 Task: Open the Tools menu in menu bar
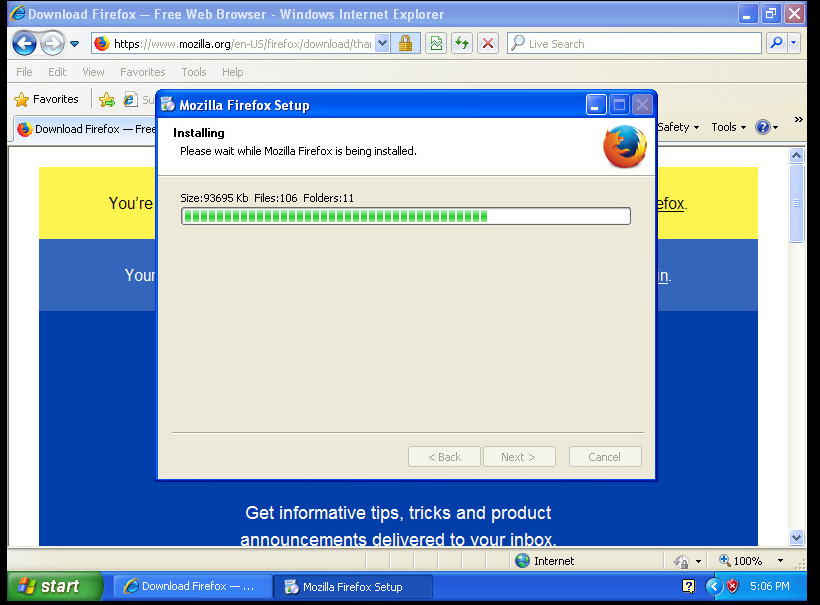click(193, 72)
